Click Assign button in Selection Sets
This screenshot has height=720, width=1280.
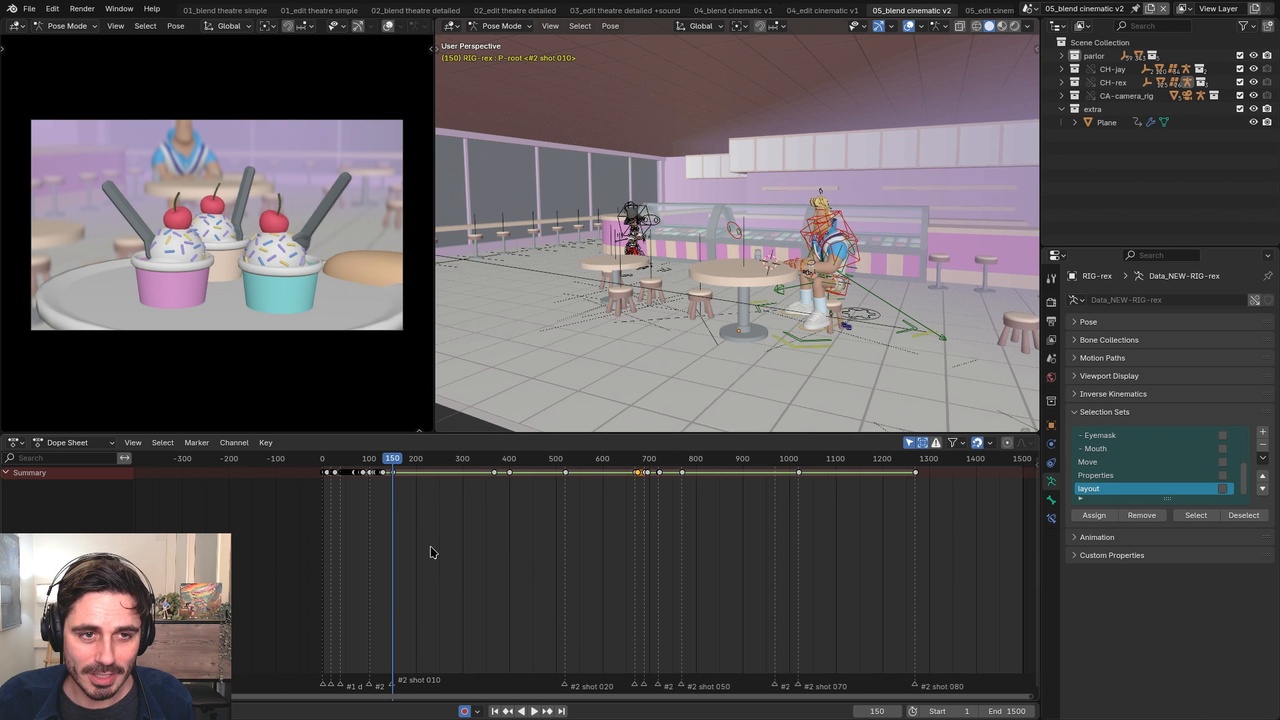point(1094,516)
